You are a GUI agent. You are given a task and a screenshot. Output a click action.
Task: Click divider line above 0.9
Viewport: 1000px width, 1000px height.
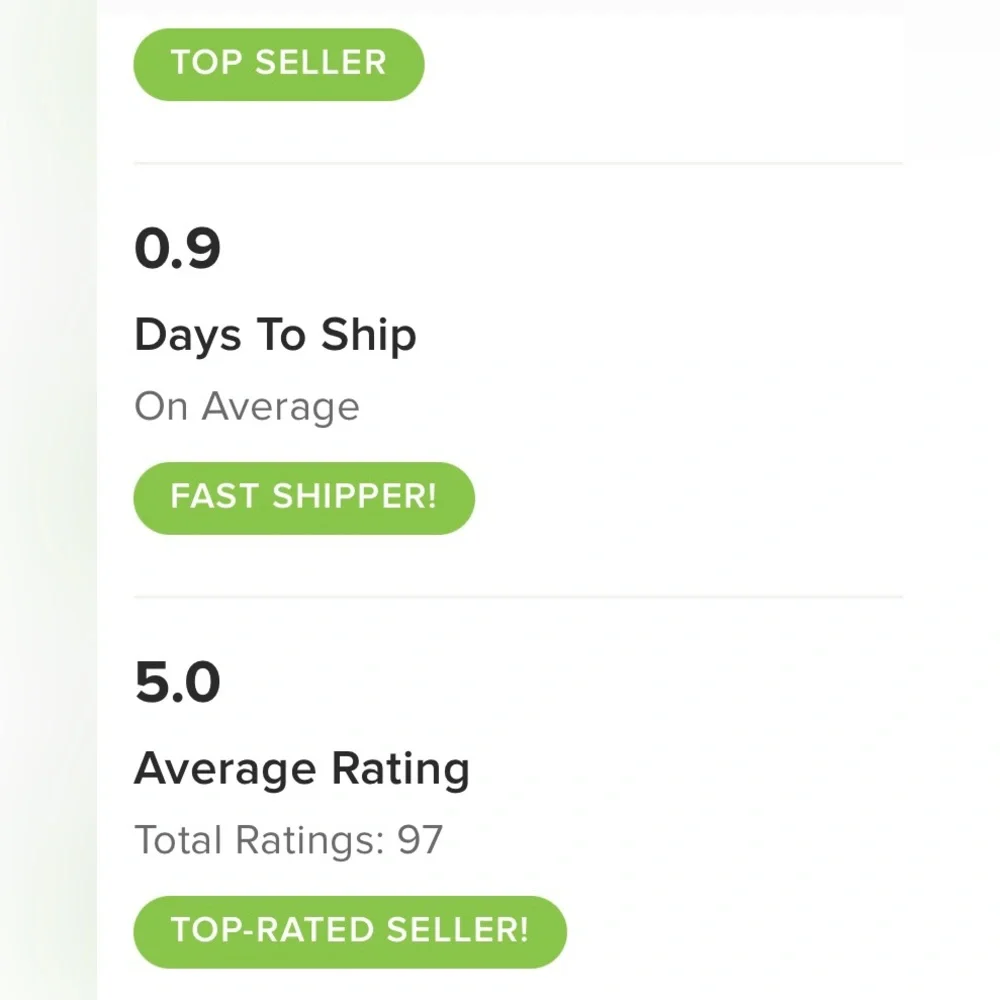pyautogui.click(x=518, y=162)
